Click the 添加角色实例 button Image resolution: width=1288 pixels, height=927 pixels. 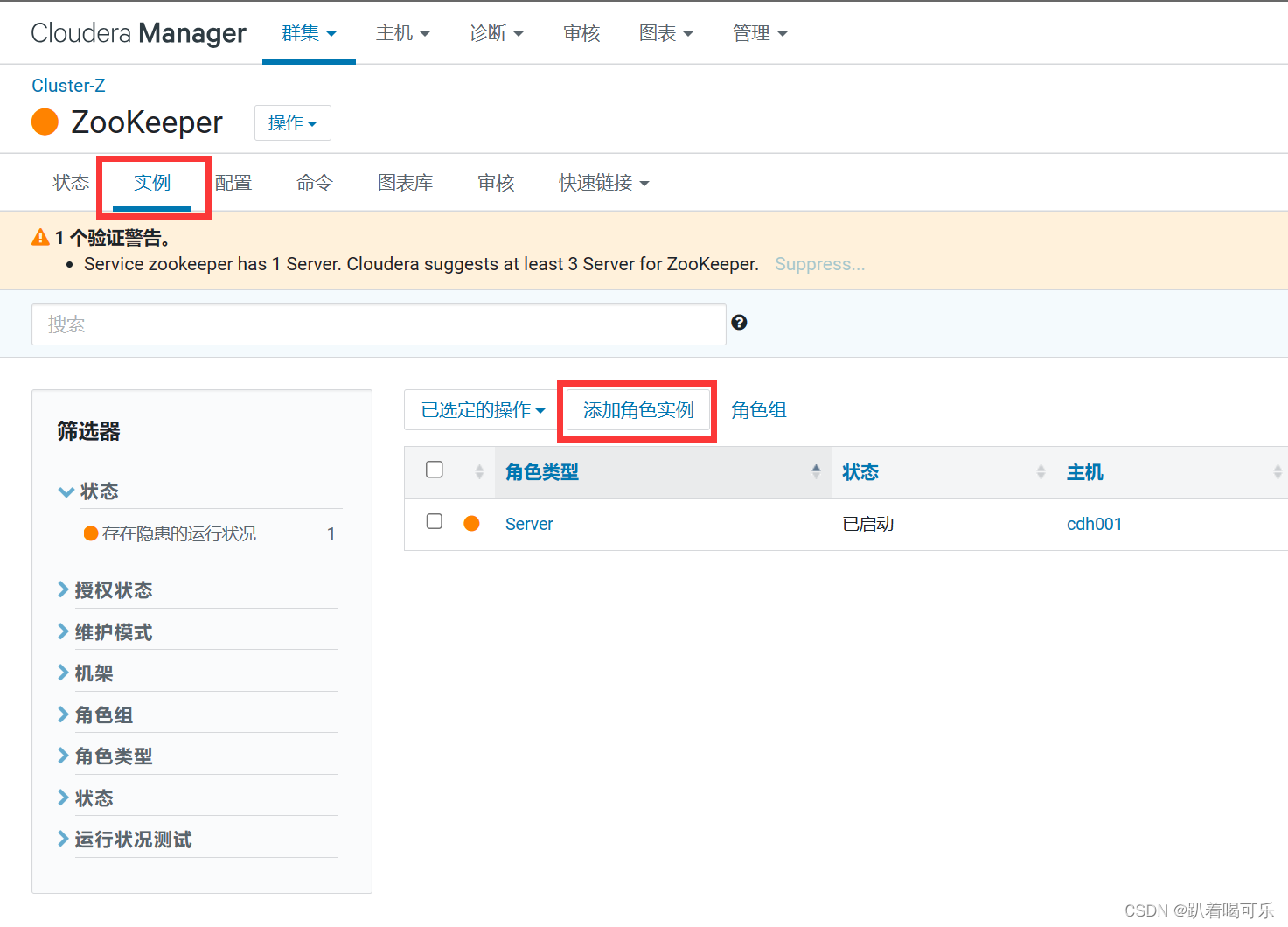click(x=638, y=410)
